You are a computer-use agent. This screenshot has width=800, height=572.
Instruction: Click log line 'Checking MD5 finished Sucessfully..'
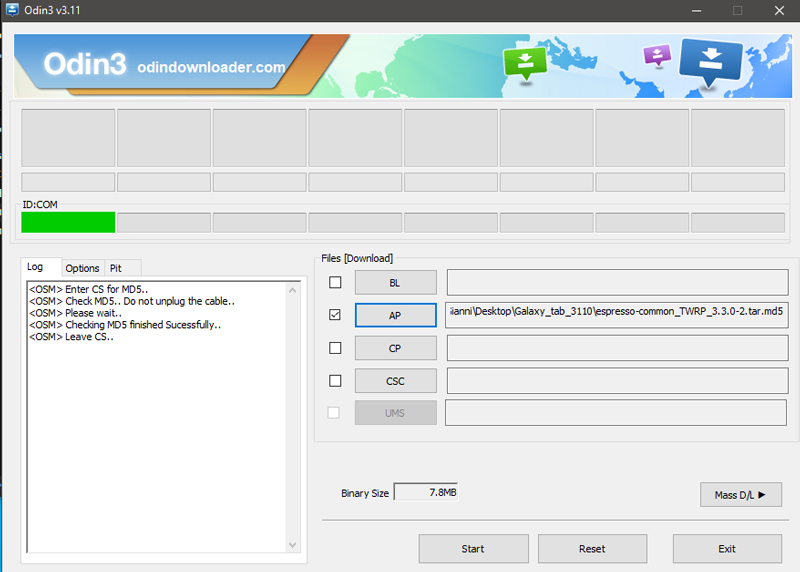pyautogui.click(x=125, y=325)
